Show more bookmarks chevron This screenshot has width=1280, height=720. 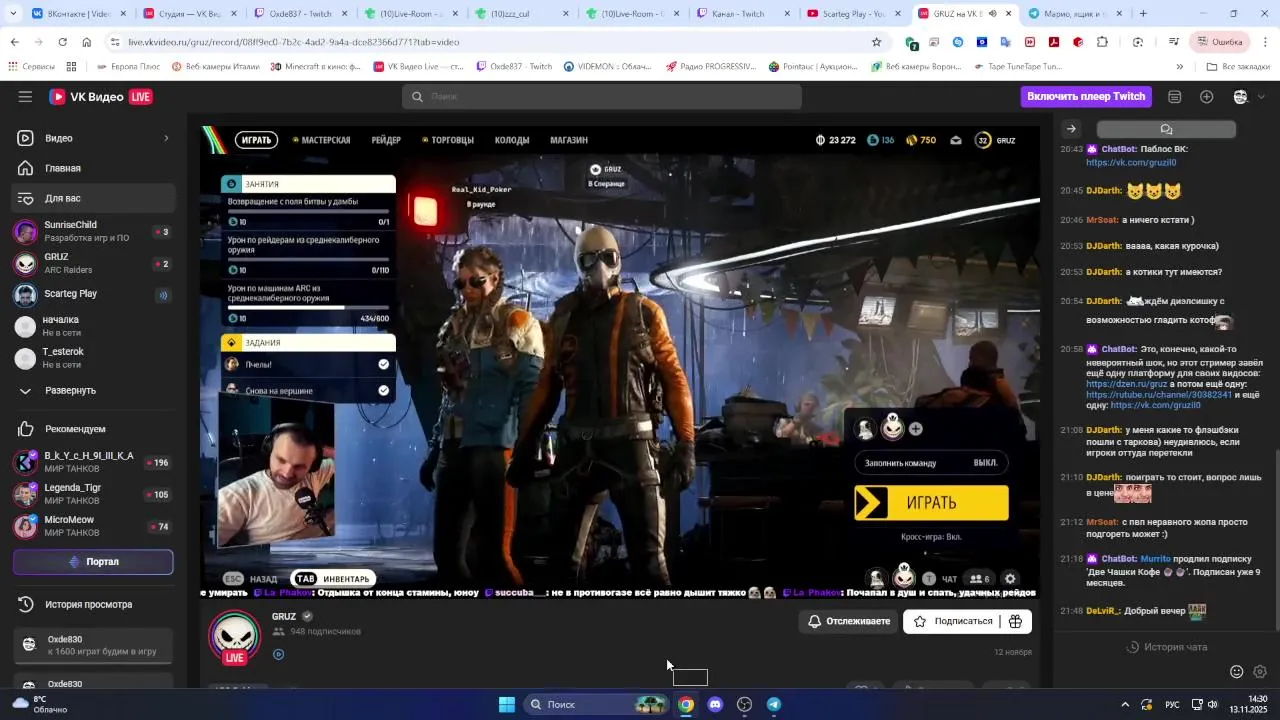click(x=1179, y=66)
